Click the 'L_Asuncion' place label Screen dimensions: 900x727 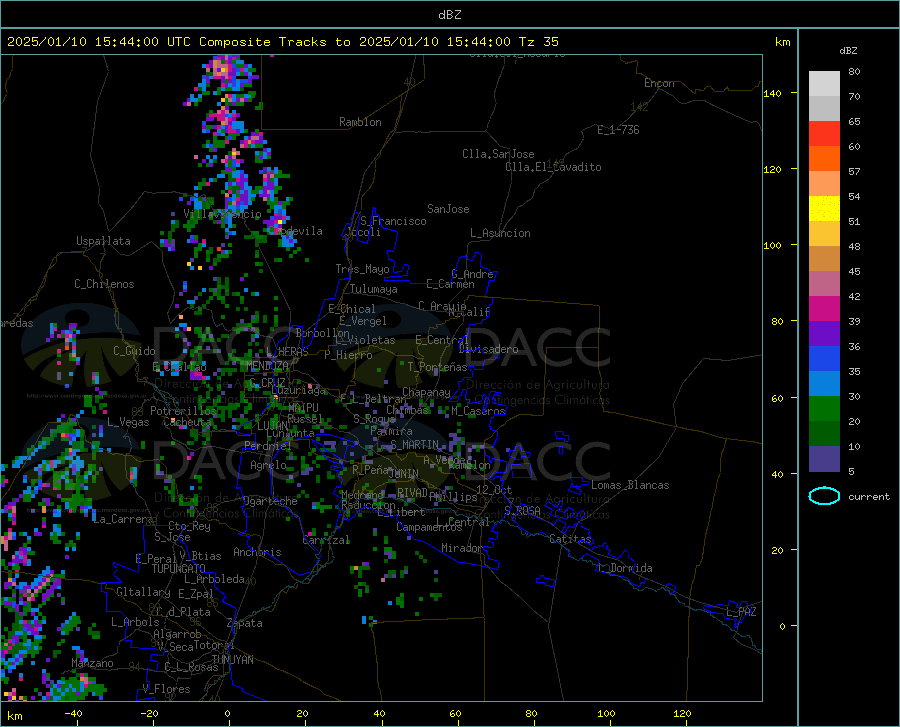500,233
